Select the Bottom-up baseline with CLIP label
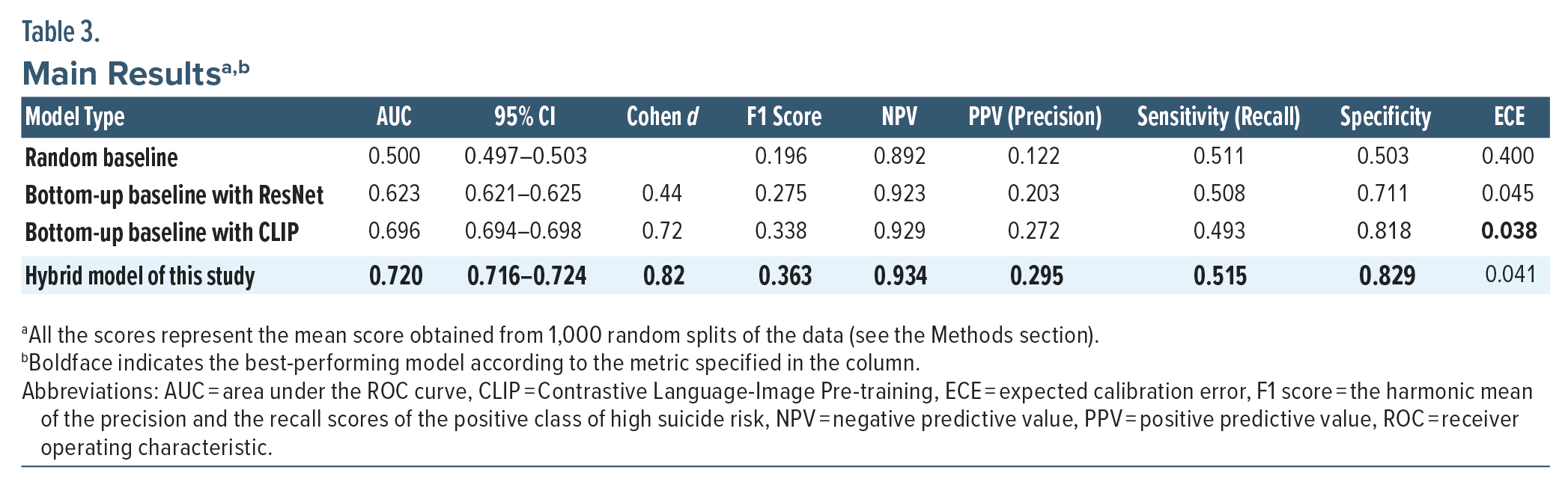Viewport: 1568px width, 491px height. (162, 232)
